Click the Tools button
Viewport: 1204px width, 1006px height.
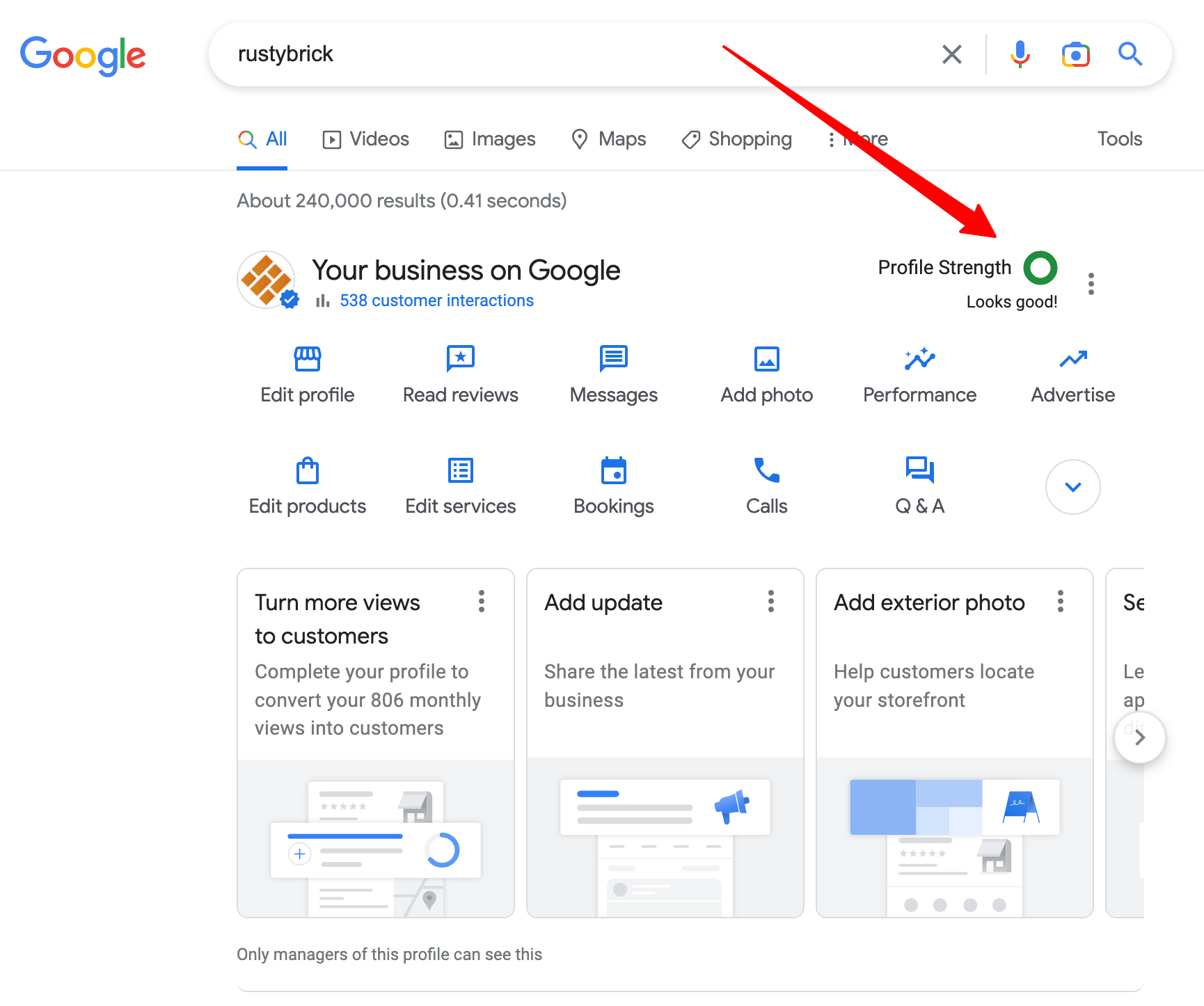tap(1119, 139)
